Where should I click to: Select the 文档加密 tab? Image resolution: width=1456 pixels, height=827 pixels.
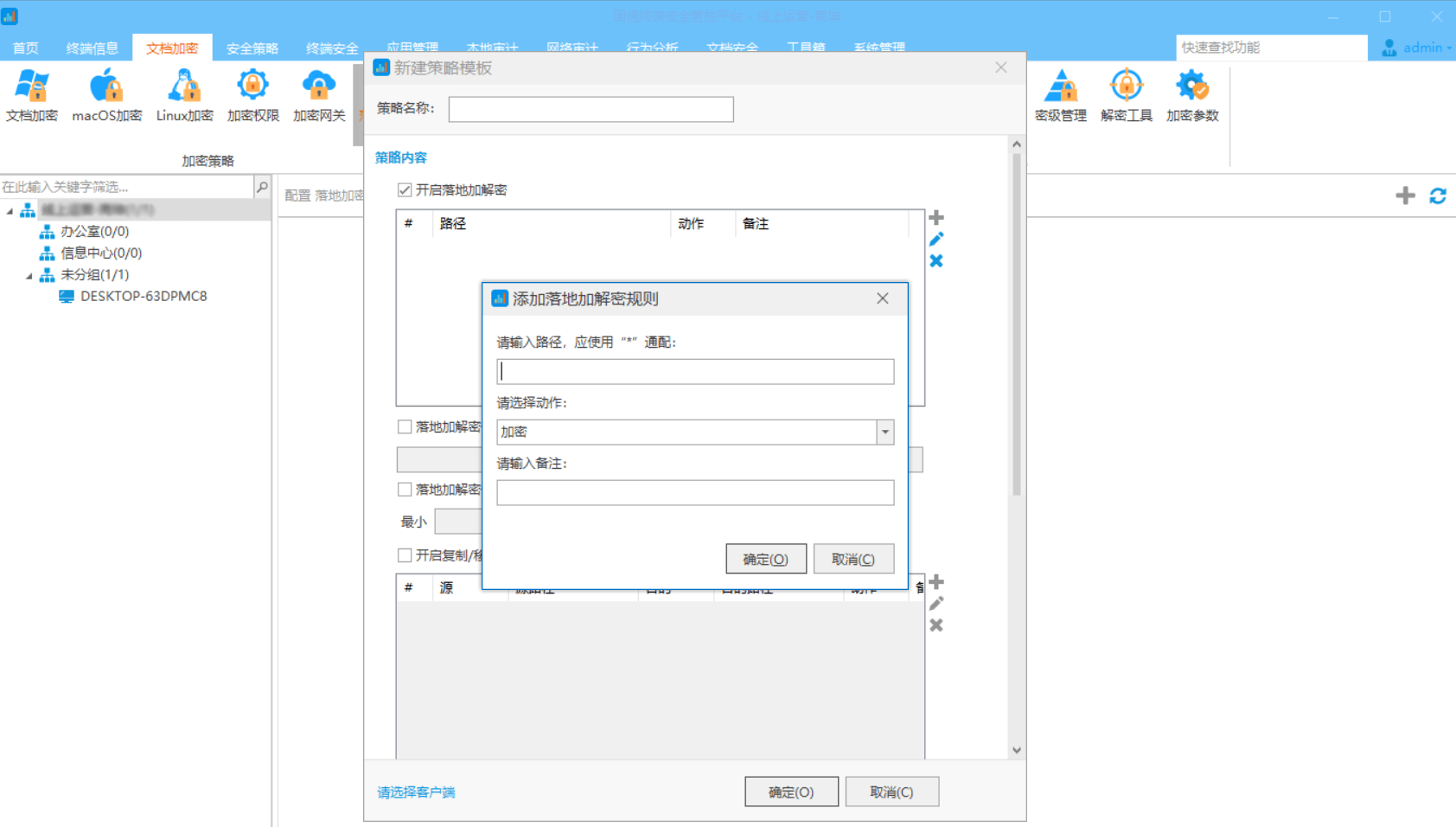[x=172, y=48]
